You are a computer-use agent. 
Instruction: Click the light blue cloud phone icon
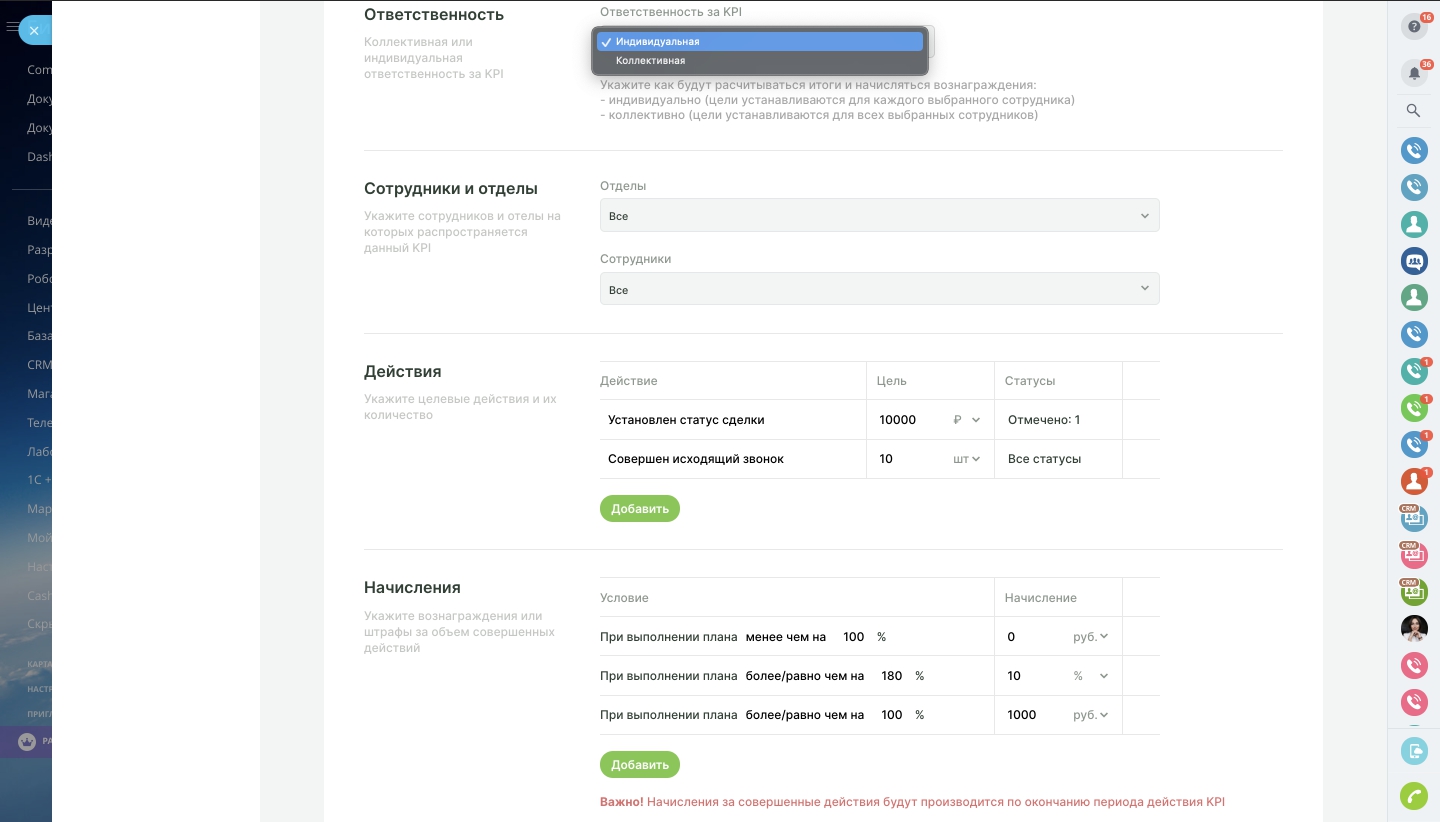pos(1413,751)
